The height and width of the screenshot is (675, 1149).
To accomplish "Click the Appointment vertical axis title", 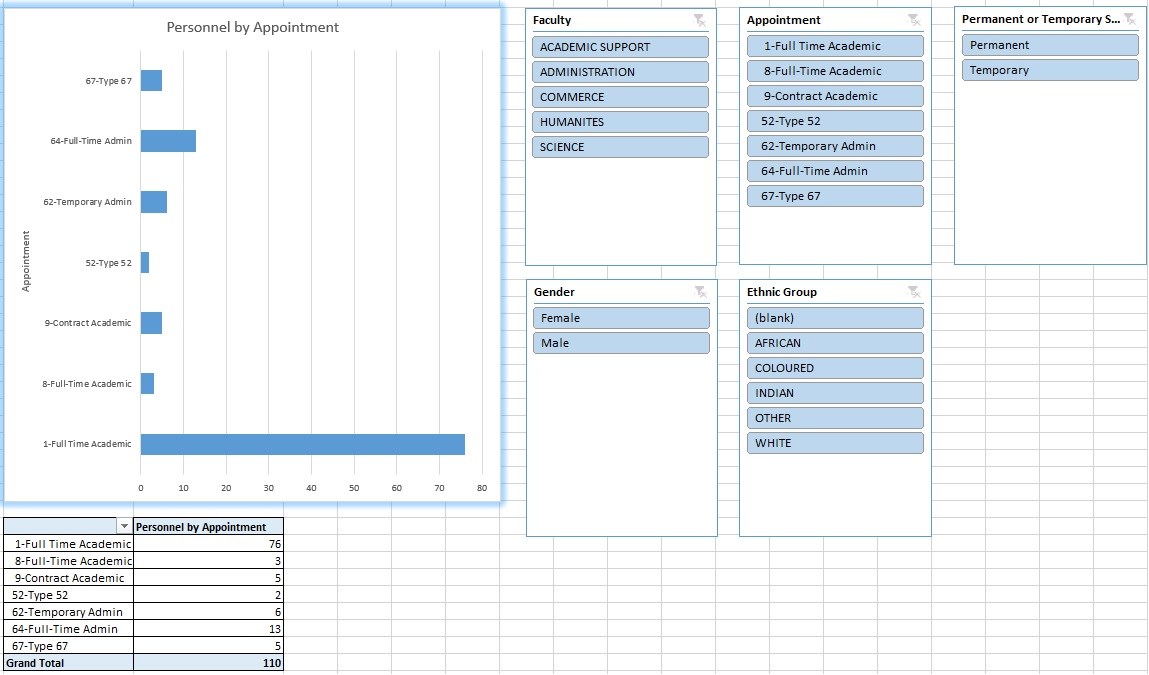I will (27, 261).
